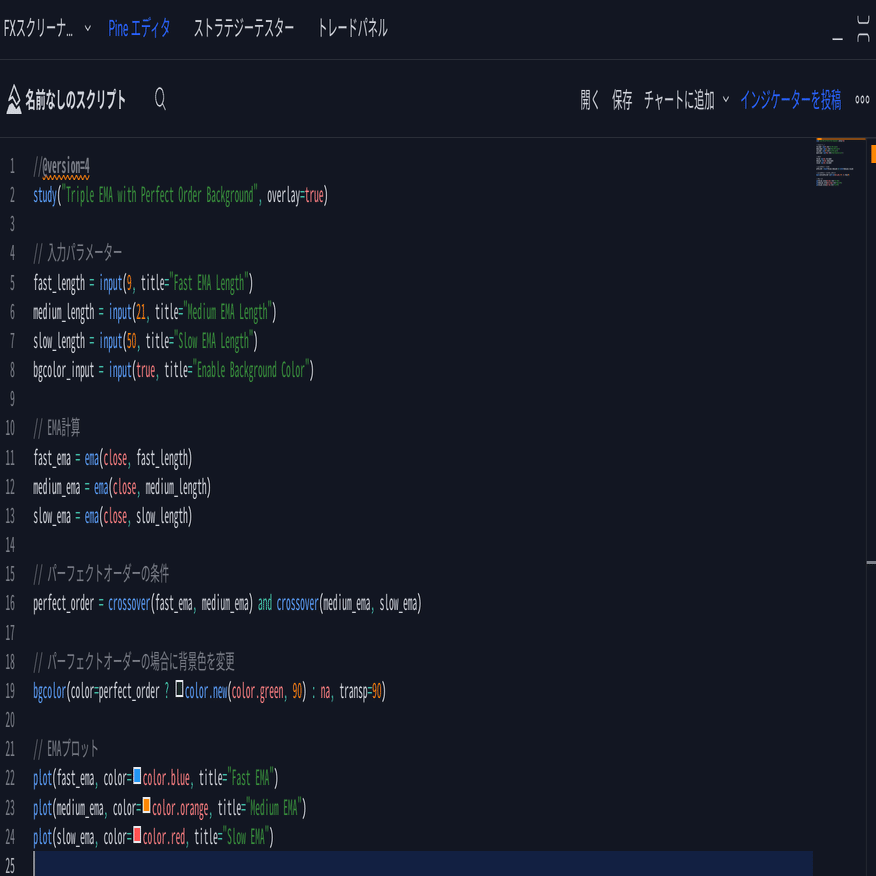This screenshot has height=876, width=876.
Task: Click the color swatch before color.new on bgcolor line
Action: point(180,689)
